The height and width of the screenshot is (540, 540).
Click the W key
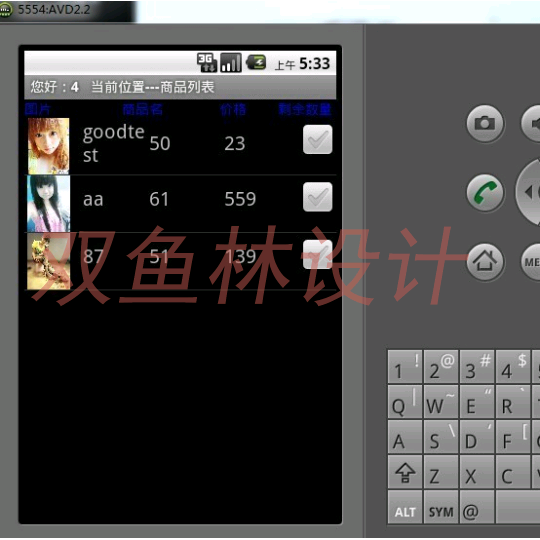441,402
